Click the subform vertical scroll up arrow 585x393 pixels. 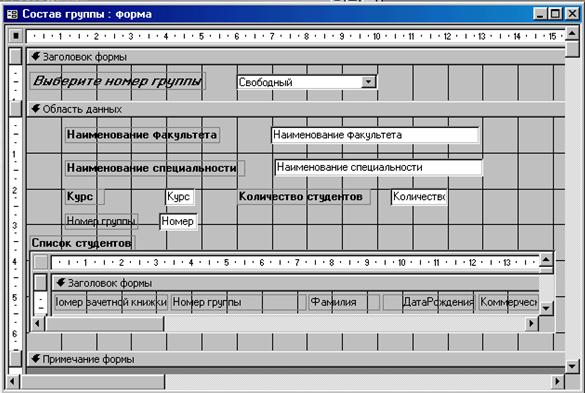pos(546,260)
